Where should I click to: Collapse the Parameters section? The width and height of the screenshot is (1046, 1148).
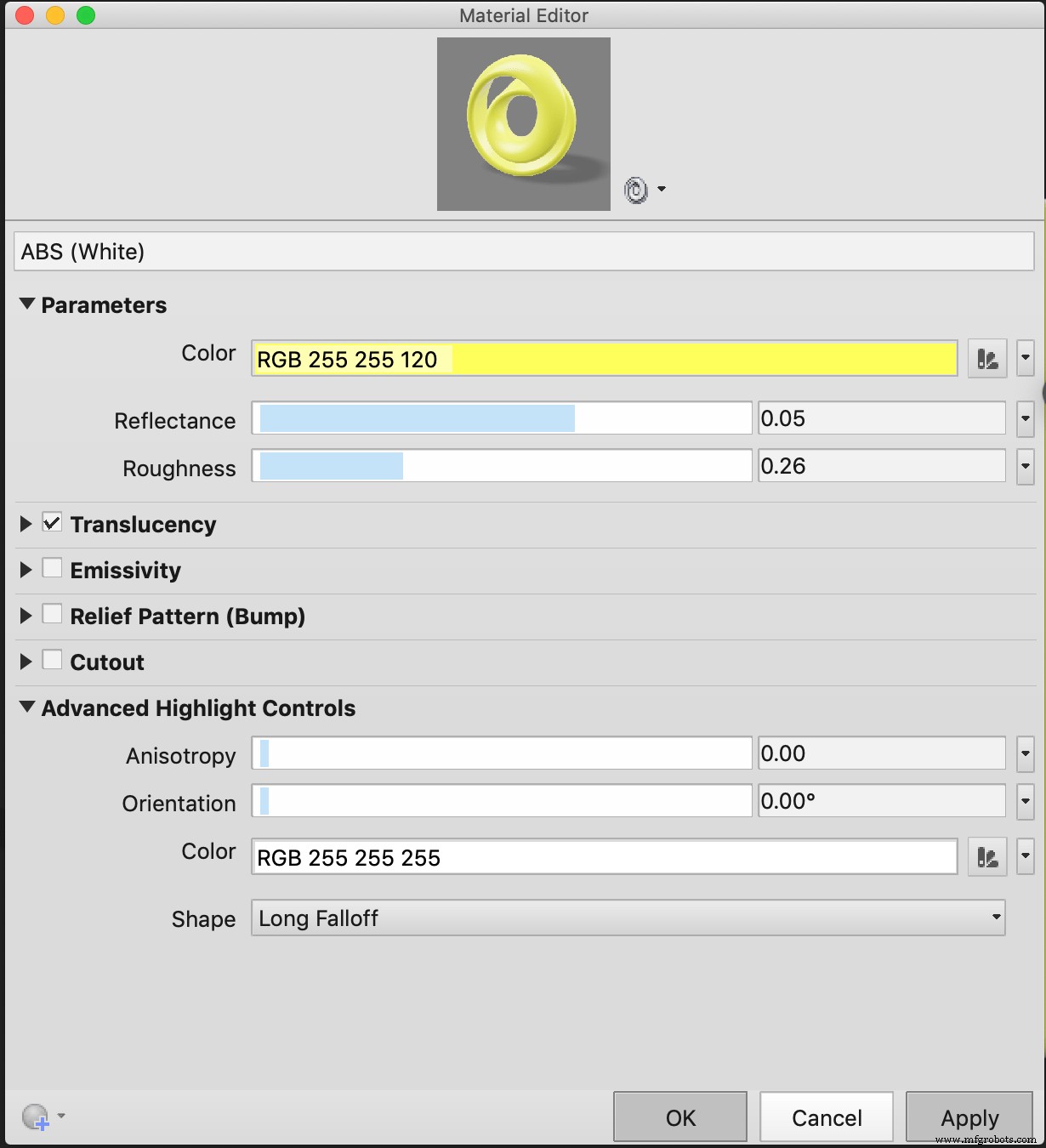coord(27,304)
